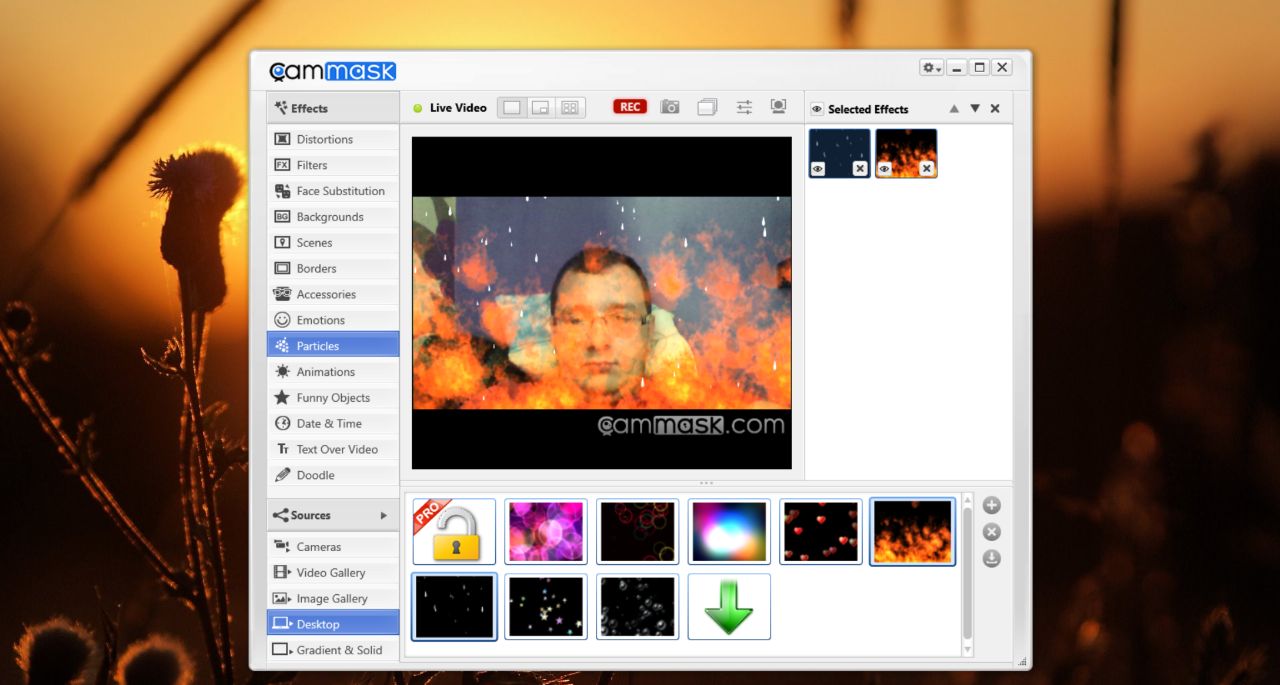The height and width of the screenshot is (685, 1280).
Task: Click the PRO locked effect thumbnail
Action: (x=454, y=532)
